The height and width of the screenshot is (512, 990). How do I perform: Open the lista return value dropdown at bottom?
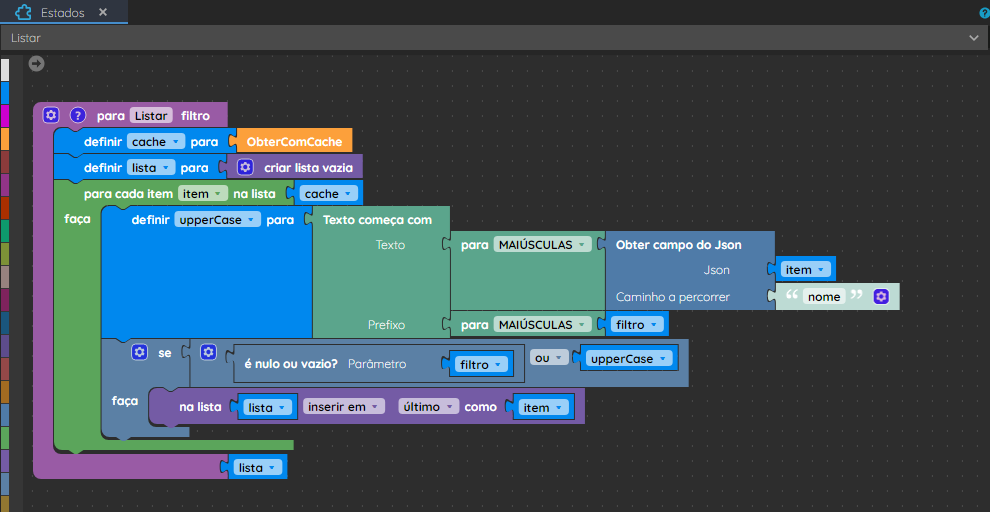257,468
